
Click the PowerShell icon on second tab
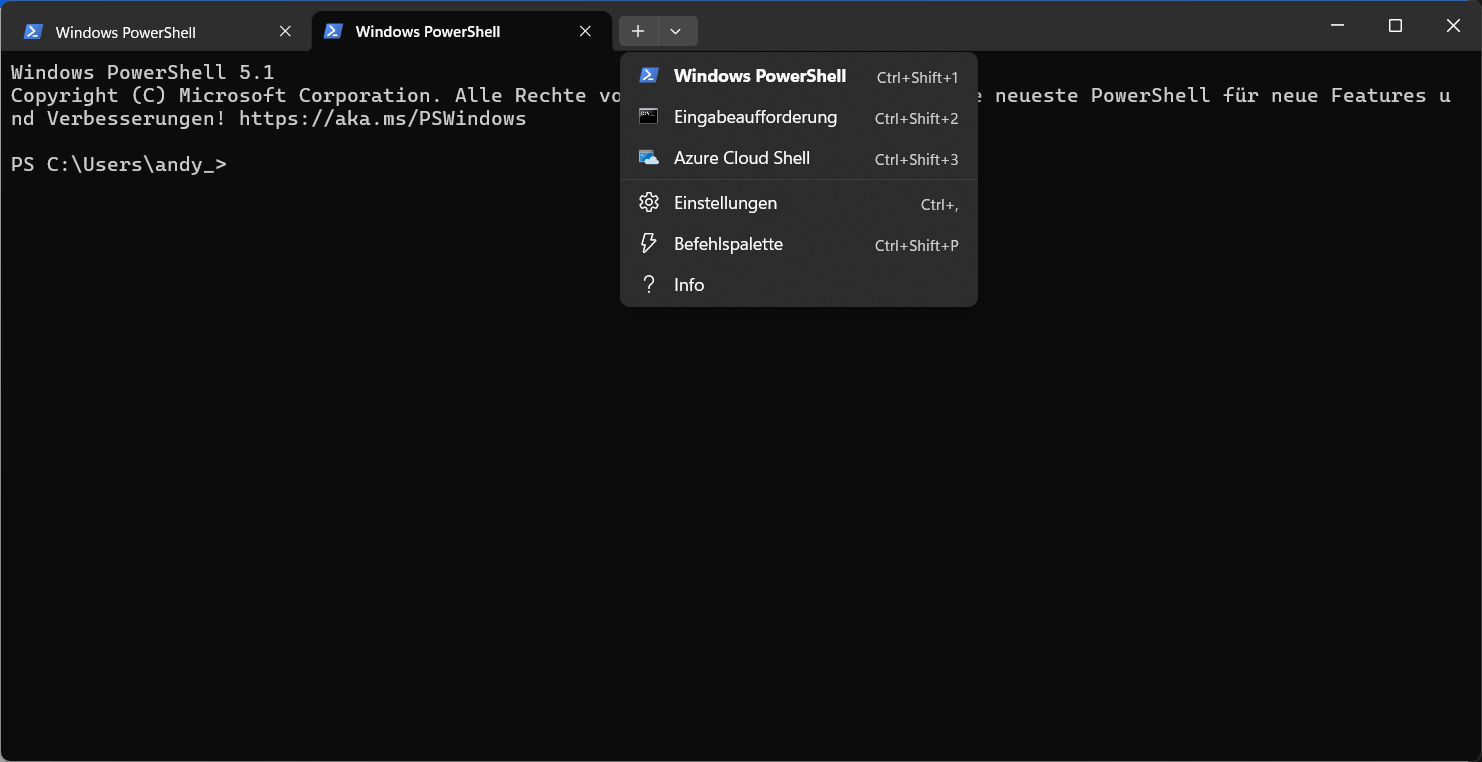333,31
